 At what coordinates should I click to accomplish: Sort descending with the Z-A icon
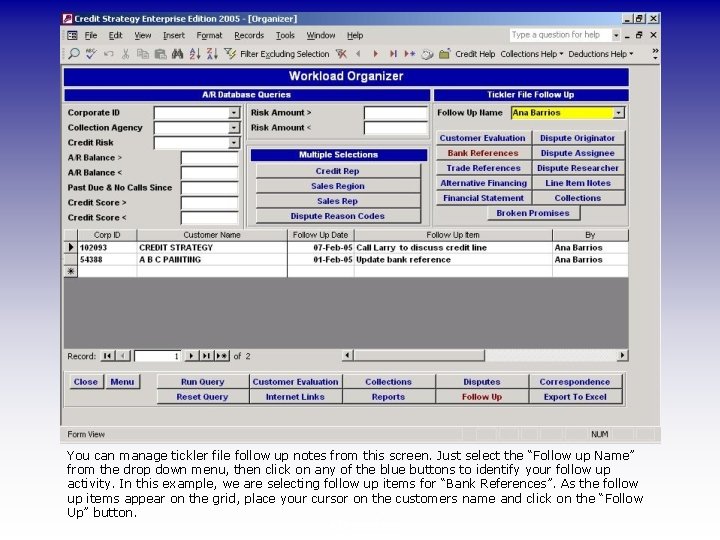tap(212, 54)
